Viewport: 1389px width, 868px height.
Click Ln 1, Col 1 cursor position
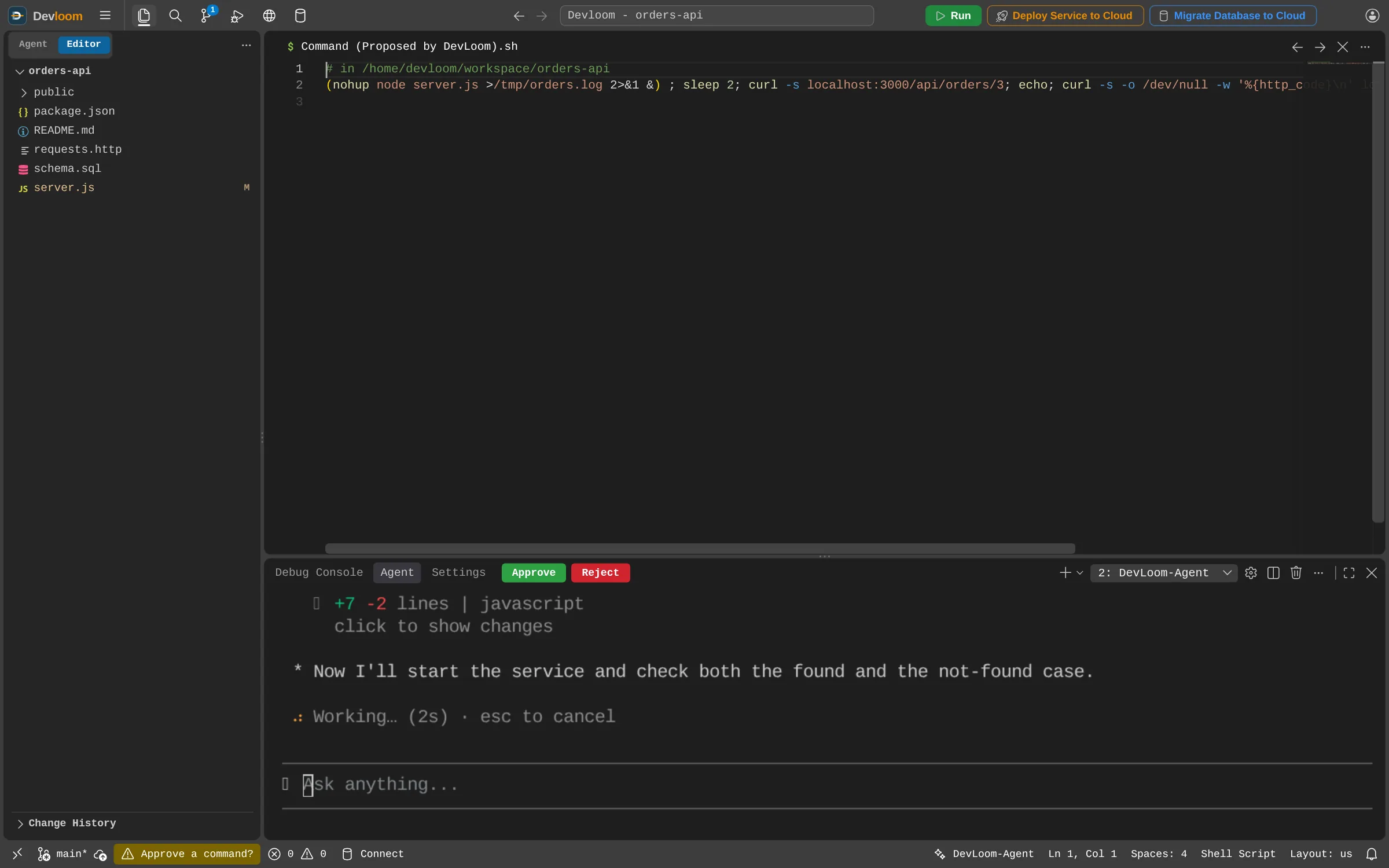(1082, 854)
